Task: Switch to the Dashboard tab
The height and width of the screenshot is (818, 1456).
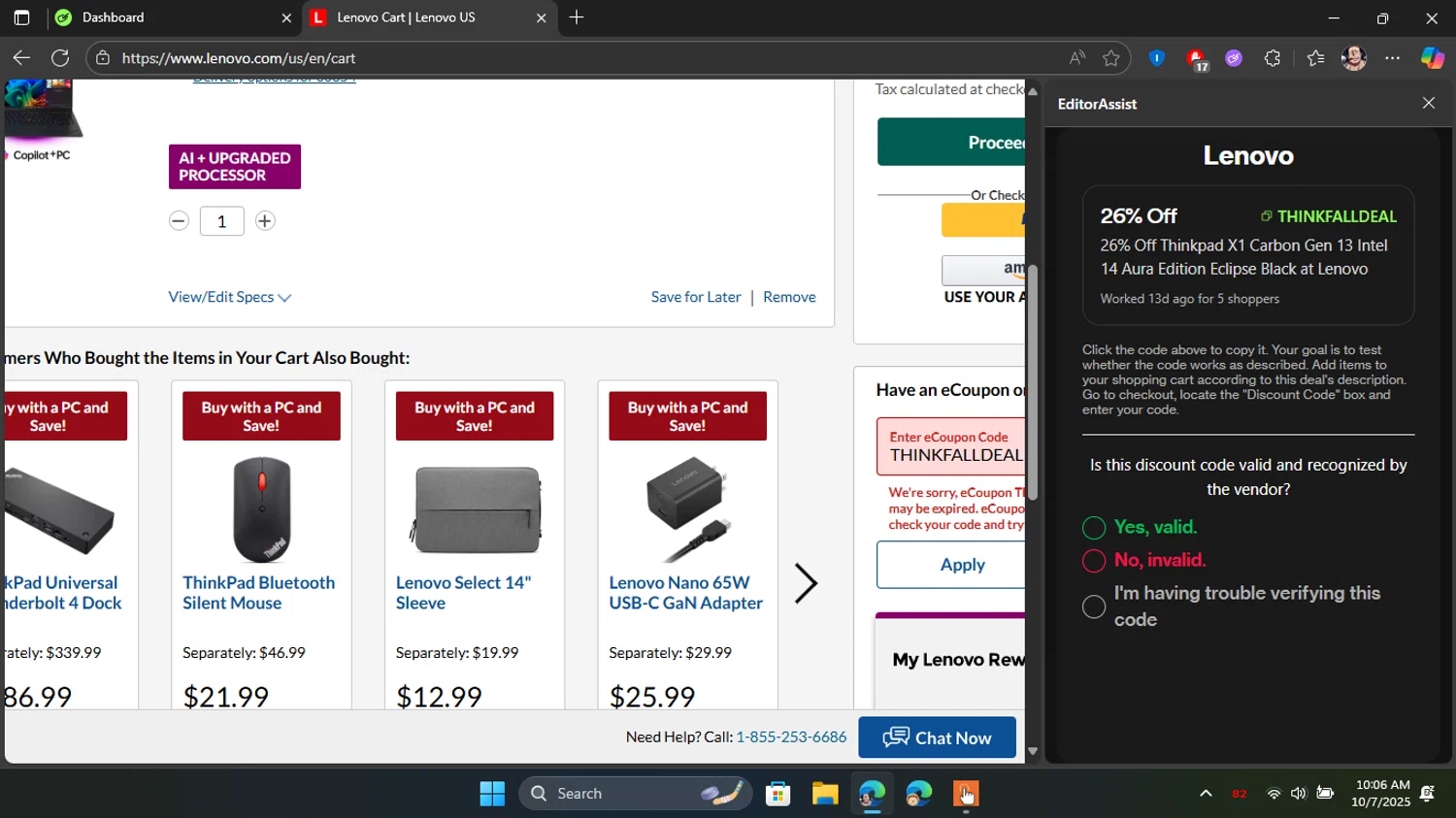Action: point(174,17)
